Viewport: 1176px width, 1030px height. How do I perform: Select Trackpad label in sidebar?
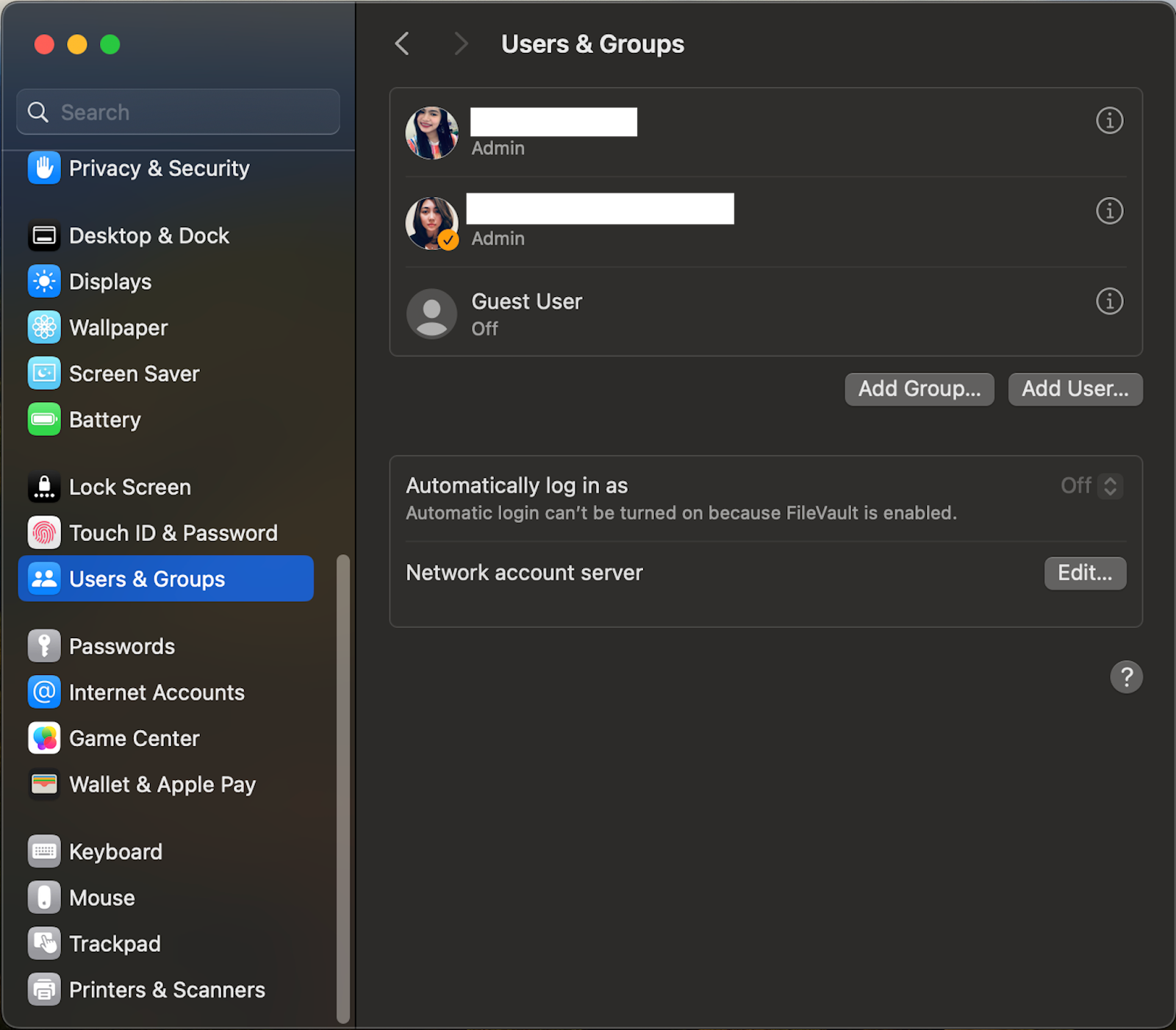(x=115, y=943)
